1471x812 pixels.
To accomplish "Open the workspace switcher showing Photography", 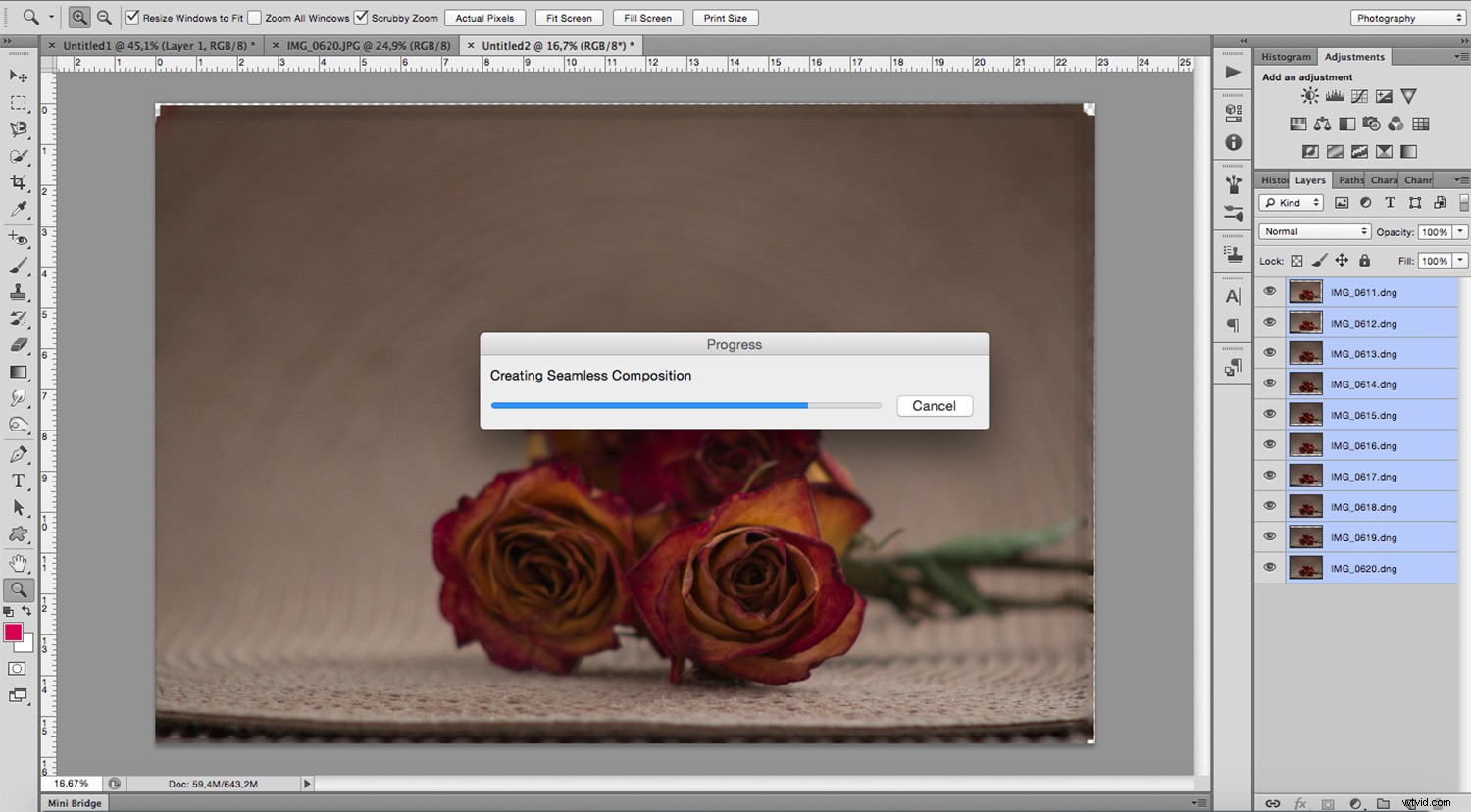I will [1406, 17].
